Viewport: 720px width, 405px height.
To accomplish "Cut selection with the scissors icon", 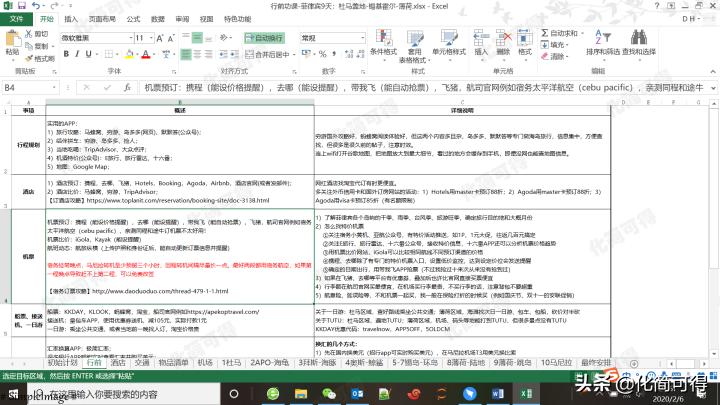I will [37, 34].
